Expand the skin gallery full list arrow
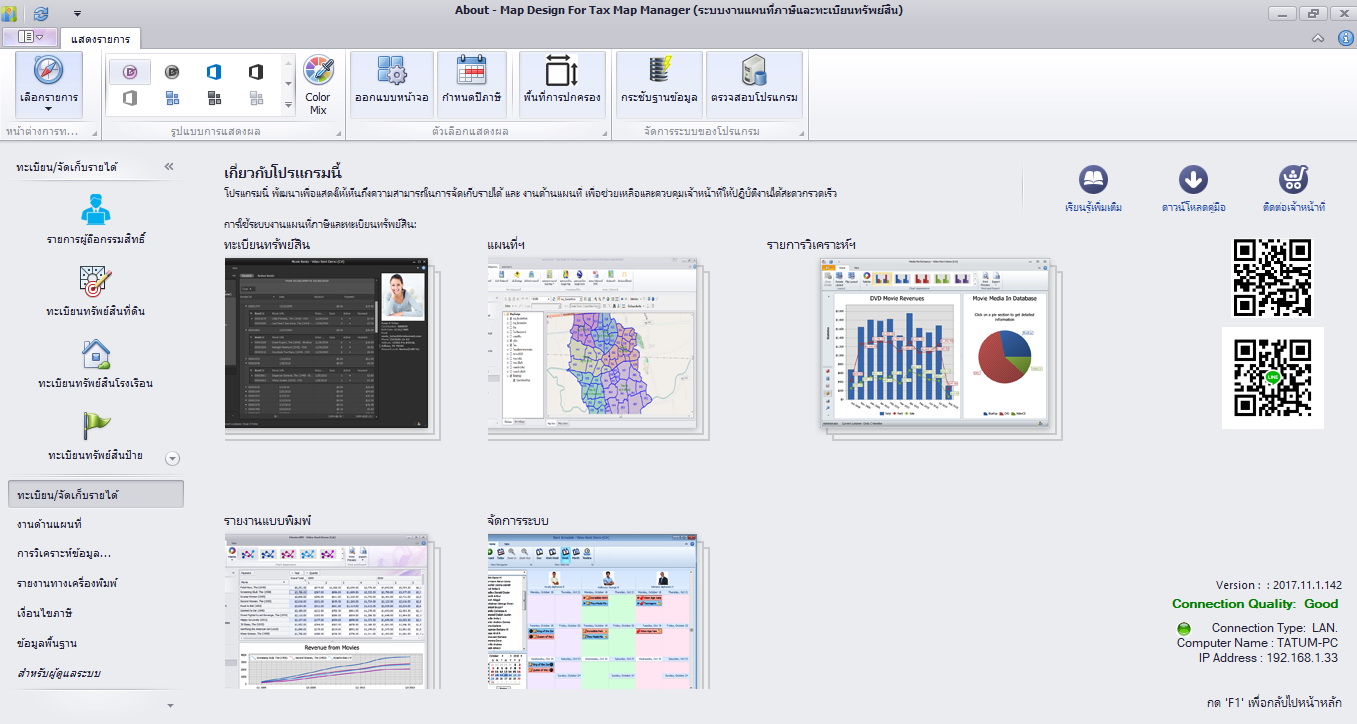The height and width of the screenshot is (724, 1357). pyautogui.click(x=288, y=106)
